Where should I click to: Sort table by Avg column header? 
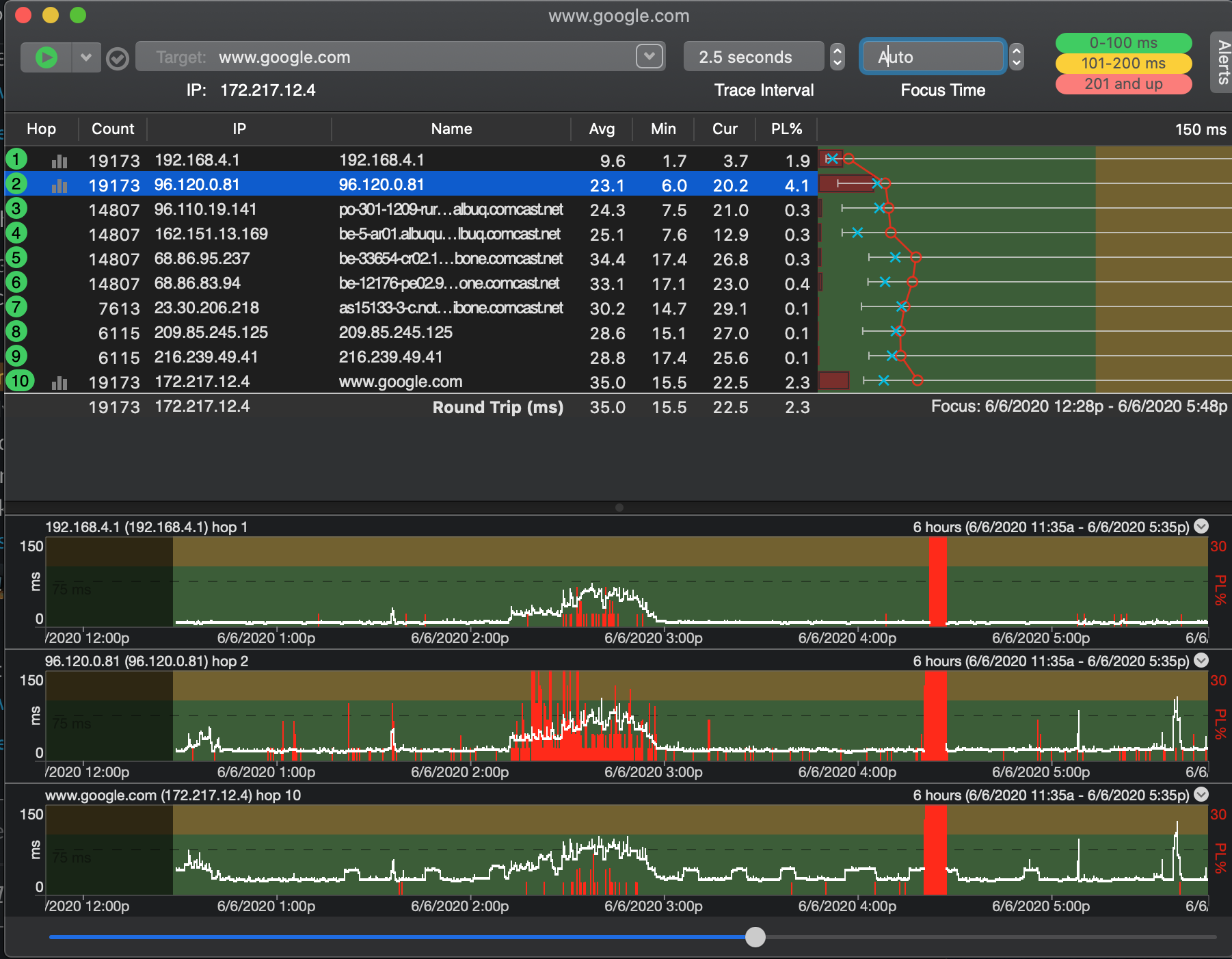tap(602, 129)
